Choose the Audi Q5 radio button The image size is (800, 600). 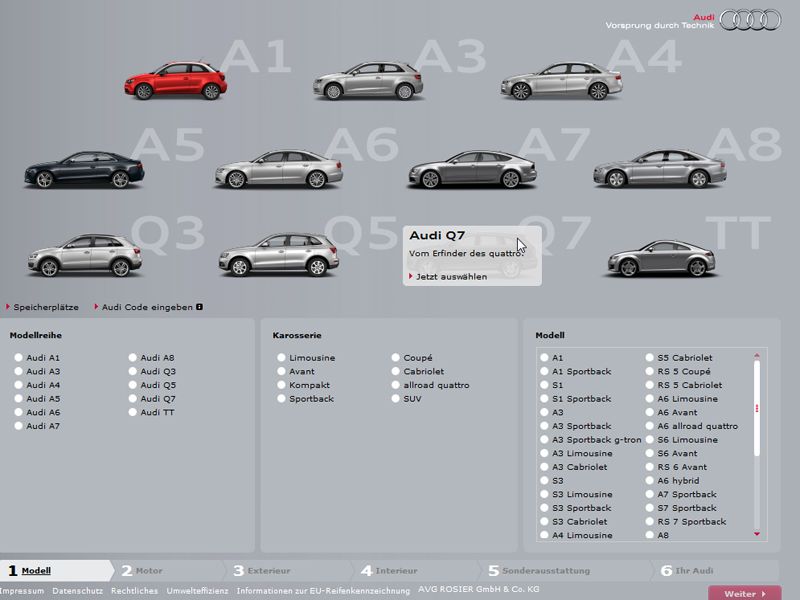[x=133, y=385]
